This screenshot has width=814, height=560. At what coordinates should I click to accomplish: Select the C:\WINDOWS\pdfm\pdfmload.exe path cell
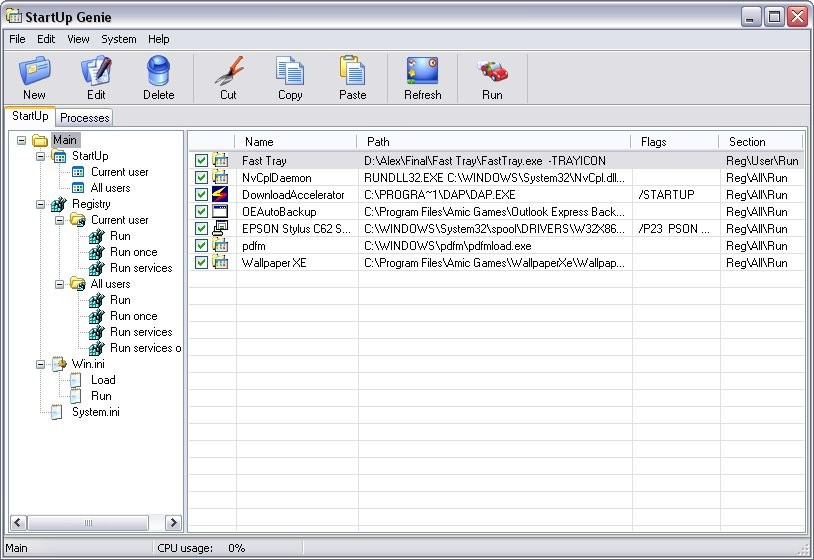pos(495,245)
